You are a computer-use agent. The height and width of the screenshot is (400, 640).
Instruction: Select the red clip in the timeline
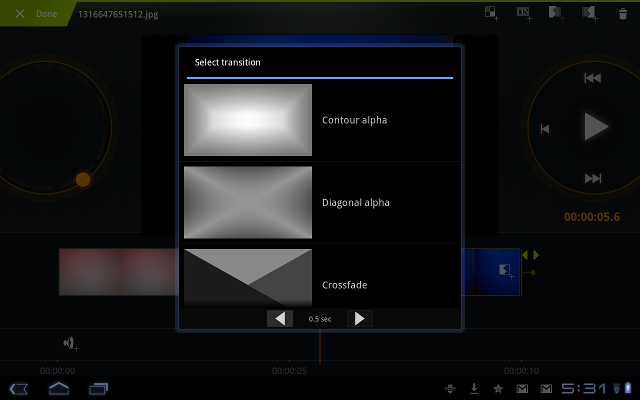(119, 272)
